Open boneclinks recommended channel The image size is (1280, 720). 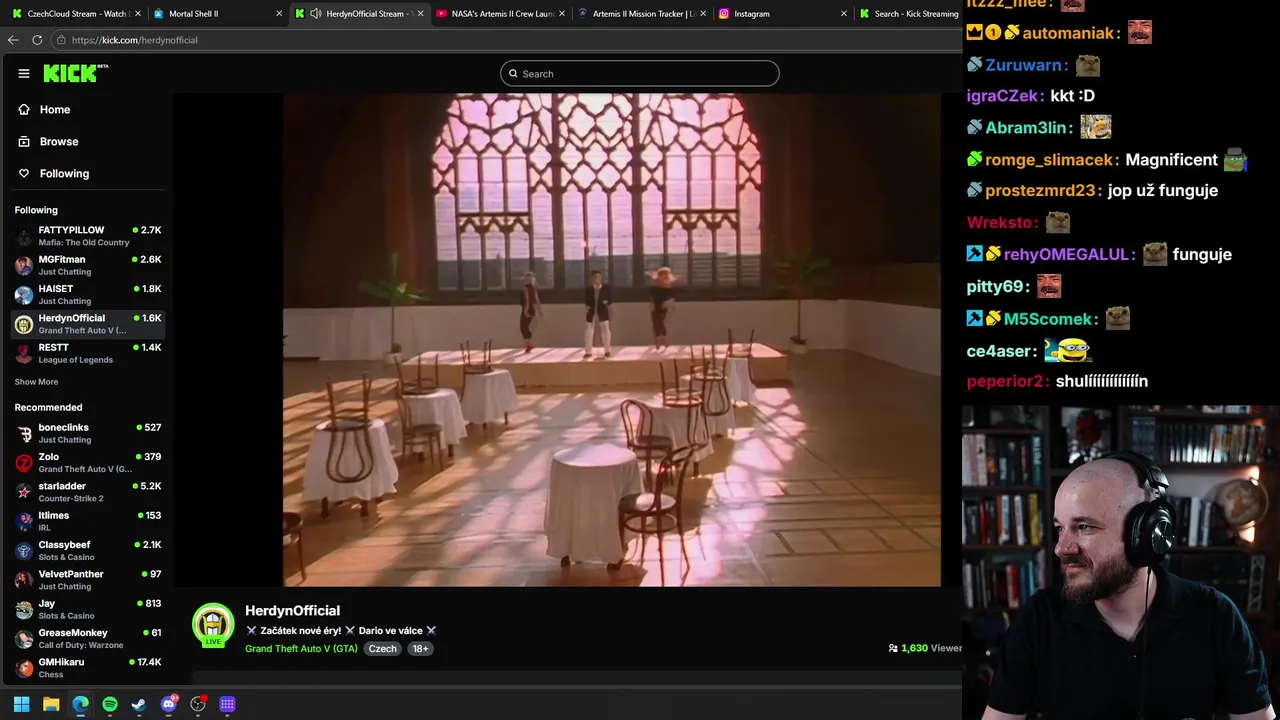click(x=88, y=433)
